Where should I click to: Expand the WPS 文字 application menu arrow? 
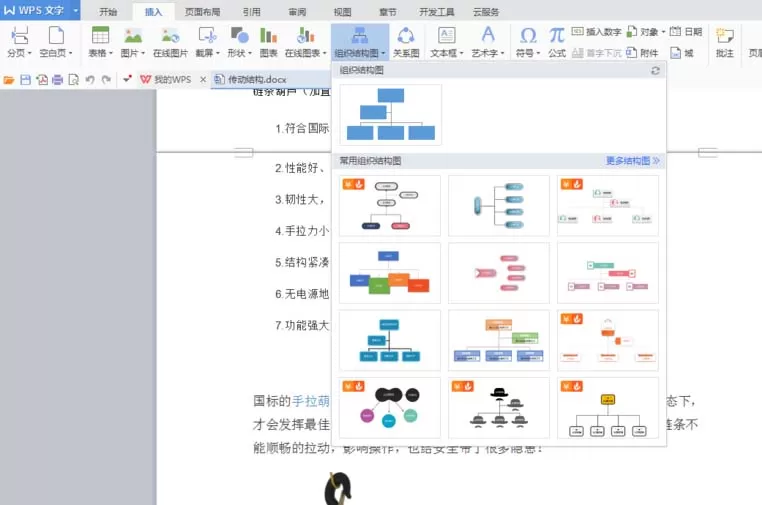point(75,10)
